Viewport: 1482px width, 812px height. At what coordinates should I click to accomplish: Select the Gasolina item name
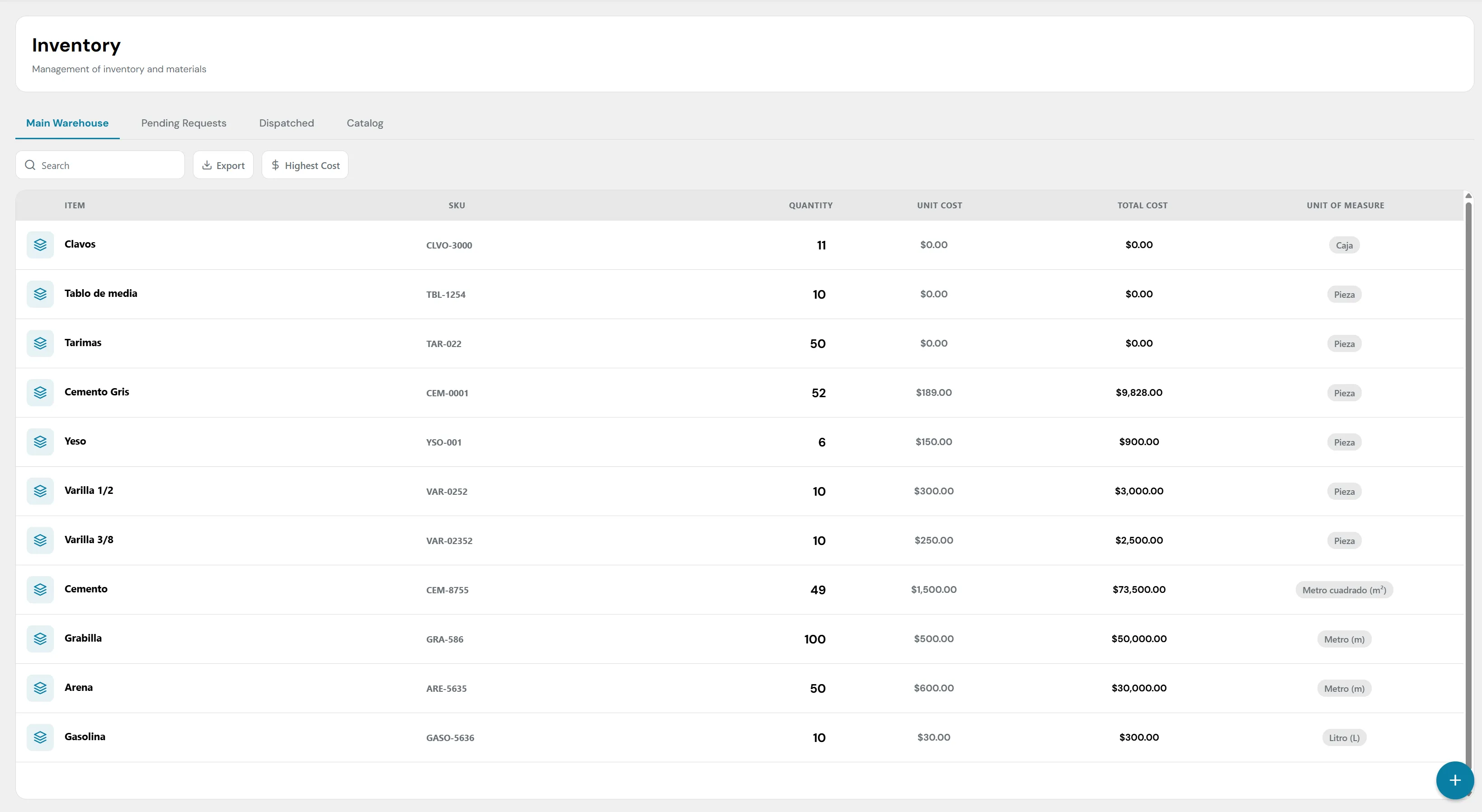point(85,737)
